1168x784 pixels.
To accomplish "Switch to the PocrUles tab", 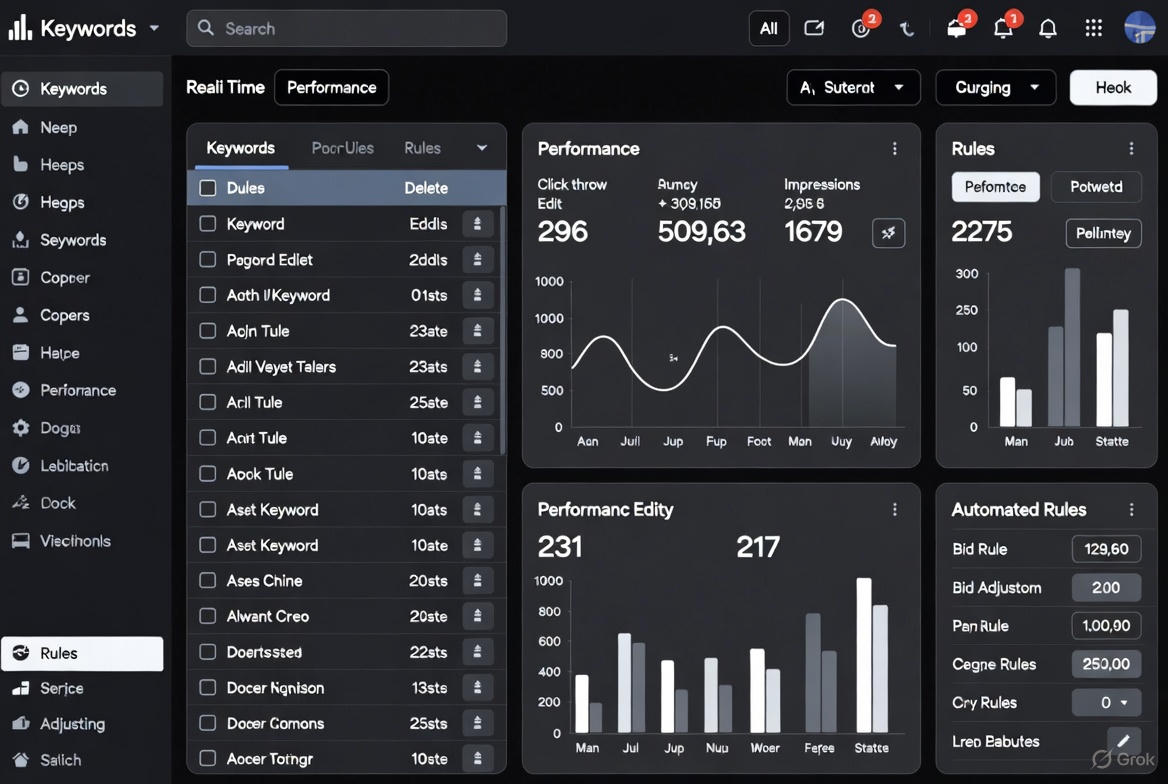I will tap(342, 148).
